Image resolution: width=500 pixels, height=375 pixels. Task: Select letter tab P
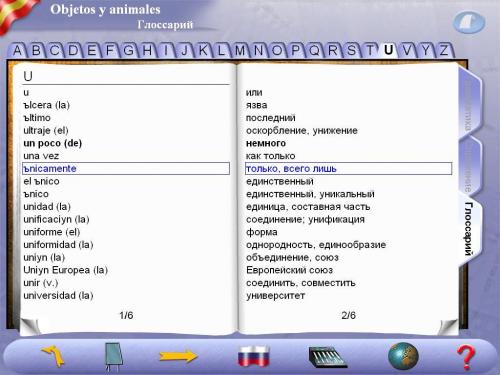[x=295, y=51]
